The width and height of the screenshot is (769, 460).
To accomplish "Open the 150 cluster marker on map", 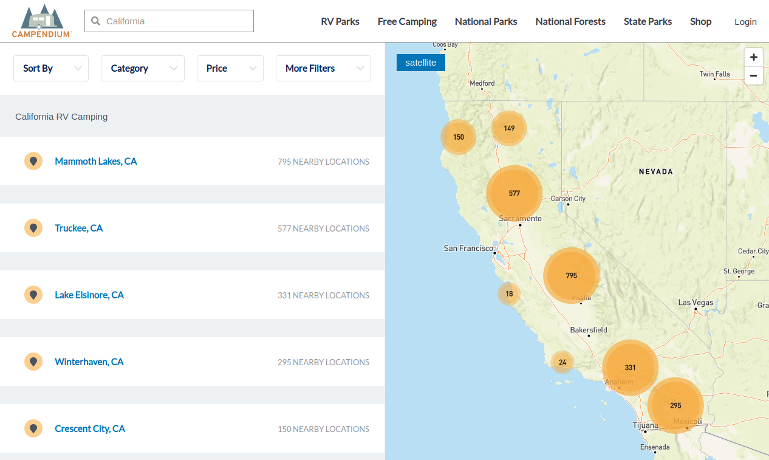I will pos(459,137).
